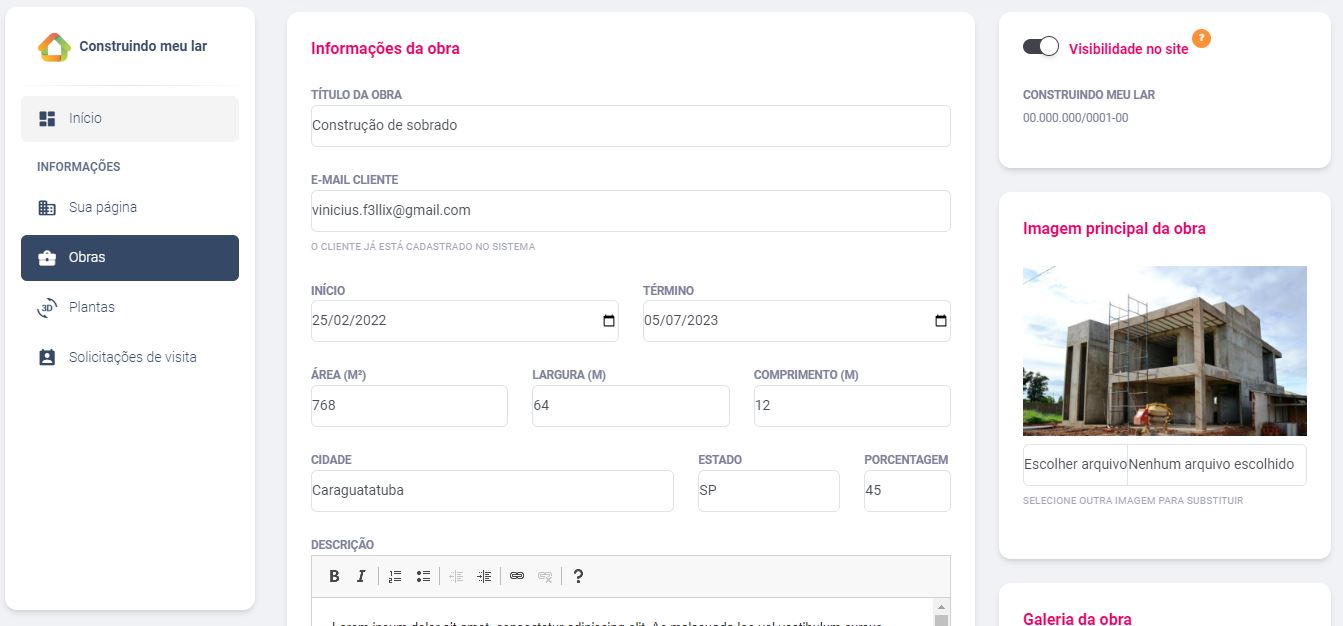The image size is (1343, 626).
Task: Click the Comprimento (m) field
Action: 852,406
